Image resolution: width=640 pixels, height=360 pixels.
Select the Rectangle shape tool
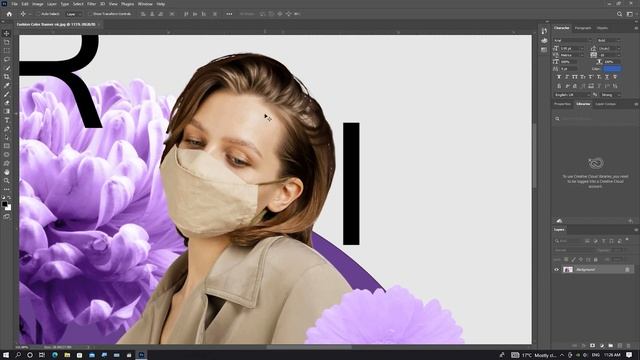[x=7, y=146]
